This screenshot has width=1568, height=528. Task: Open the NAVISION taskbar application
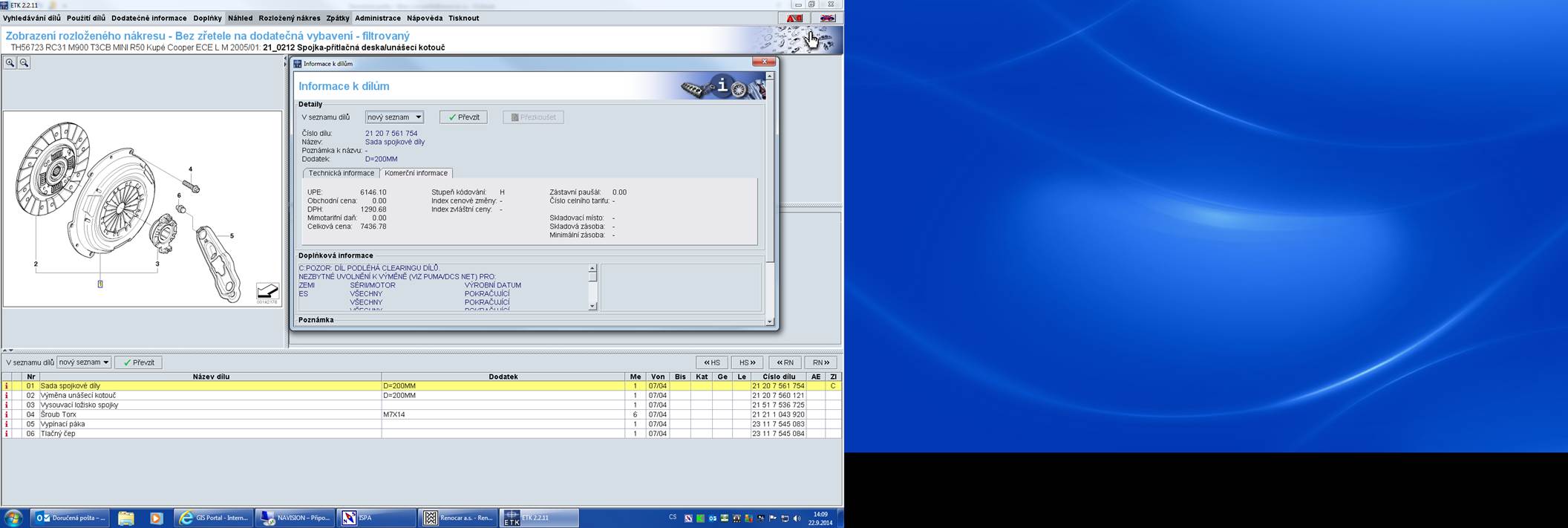(x=295, y=518)
